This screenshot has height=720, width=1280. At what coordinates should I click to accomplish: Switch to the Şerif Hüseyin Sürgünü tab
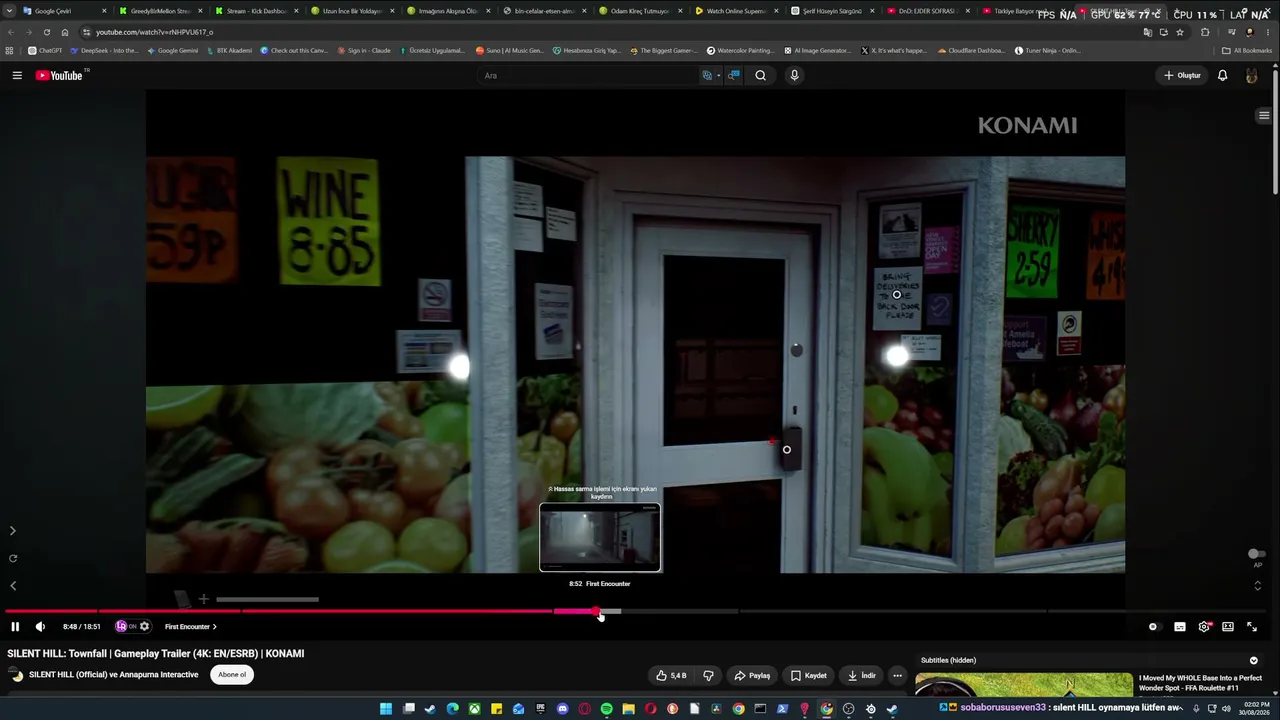coord(832,11)
